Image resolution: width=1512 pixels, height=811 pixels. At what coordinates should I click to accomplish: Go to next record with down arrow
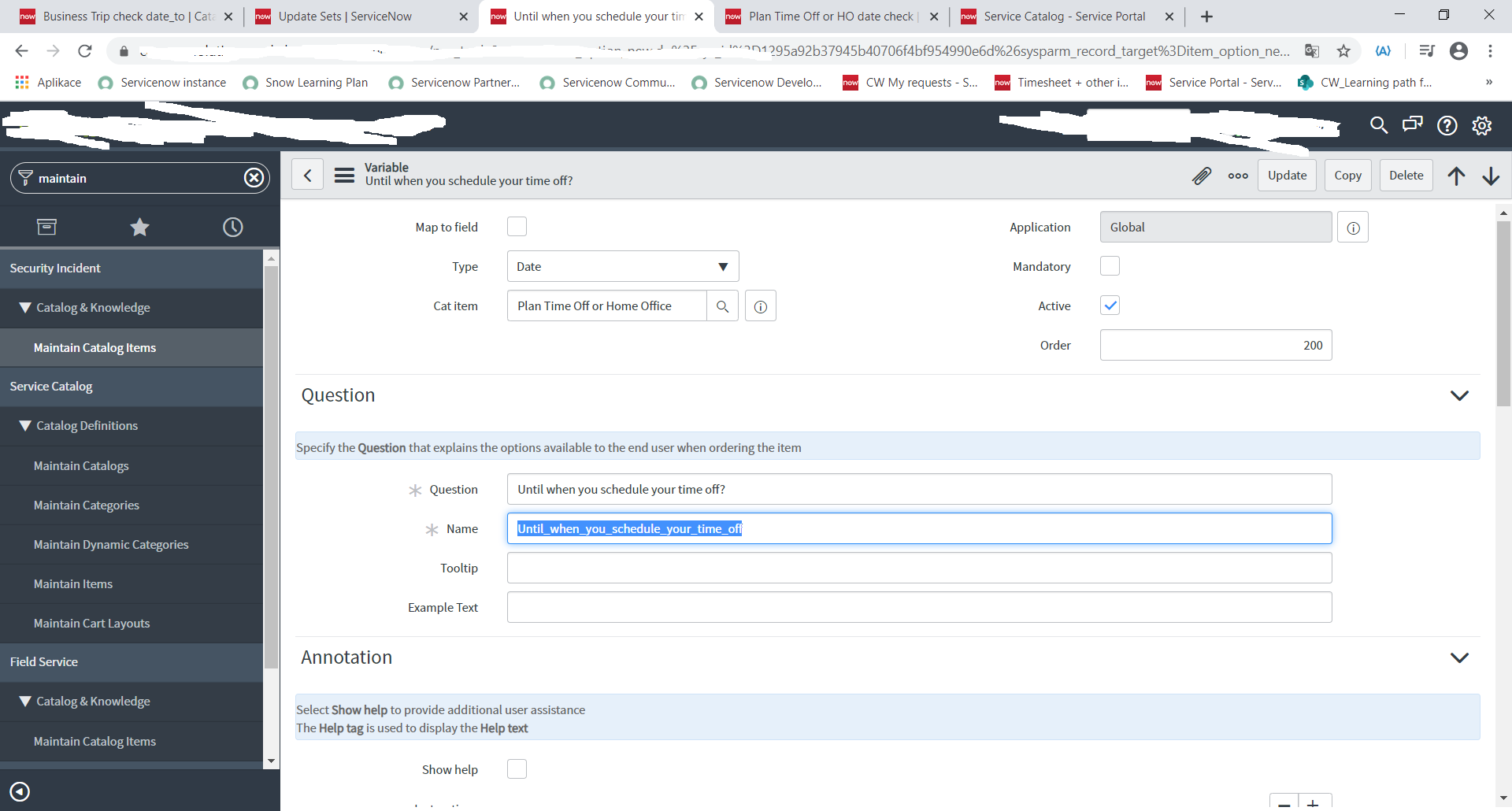[x=1491, y=176]
